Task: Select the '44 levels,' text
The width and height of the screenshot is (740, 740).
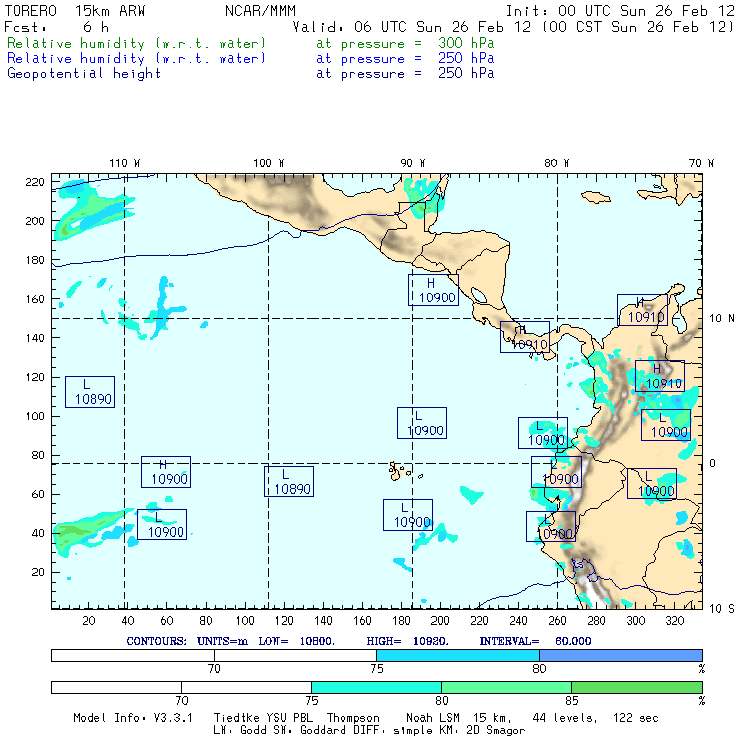Action: point(565,718)
